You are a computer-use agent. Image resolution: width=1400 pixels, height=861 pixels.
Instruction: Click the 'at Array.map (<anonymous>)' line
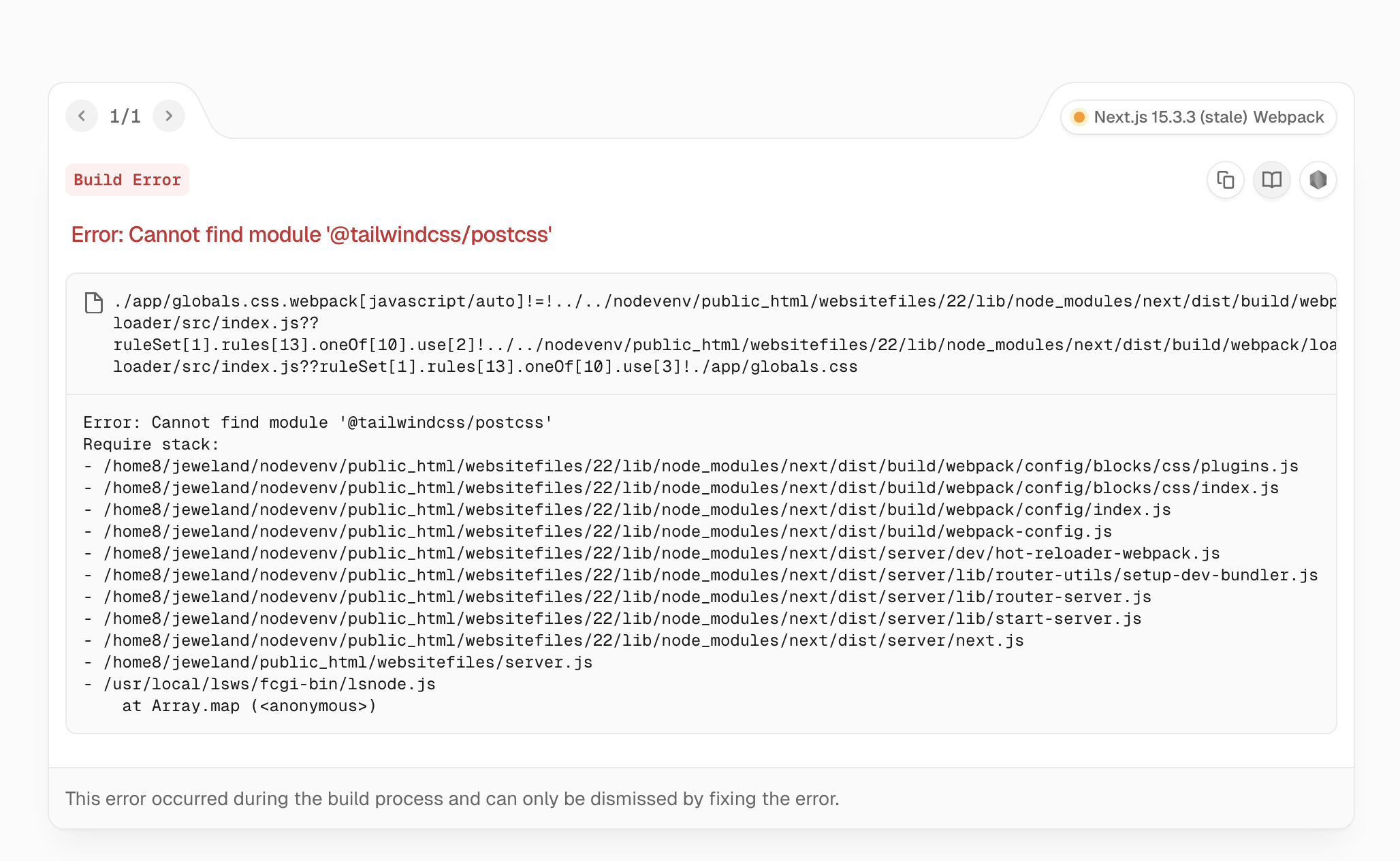[x=249, y=706]
